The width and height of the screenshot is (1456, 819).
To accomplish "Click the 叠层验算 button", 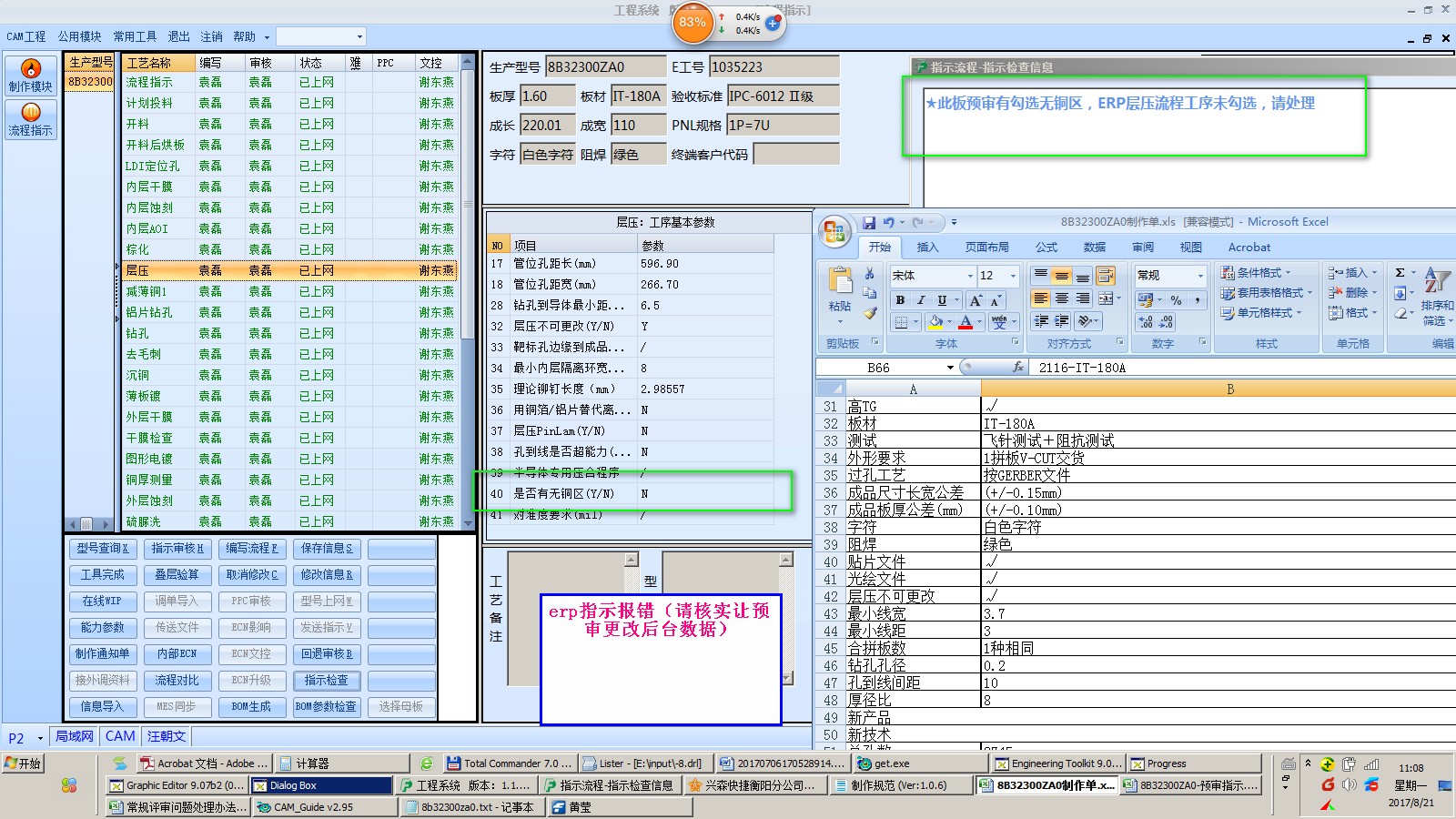I will (177, 575).
